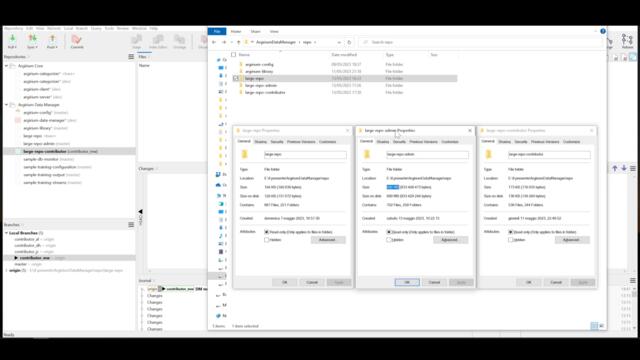Click the Search repo field in Explorer
This screenshot has width=640, height=360.
(x=480, y=42)
